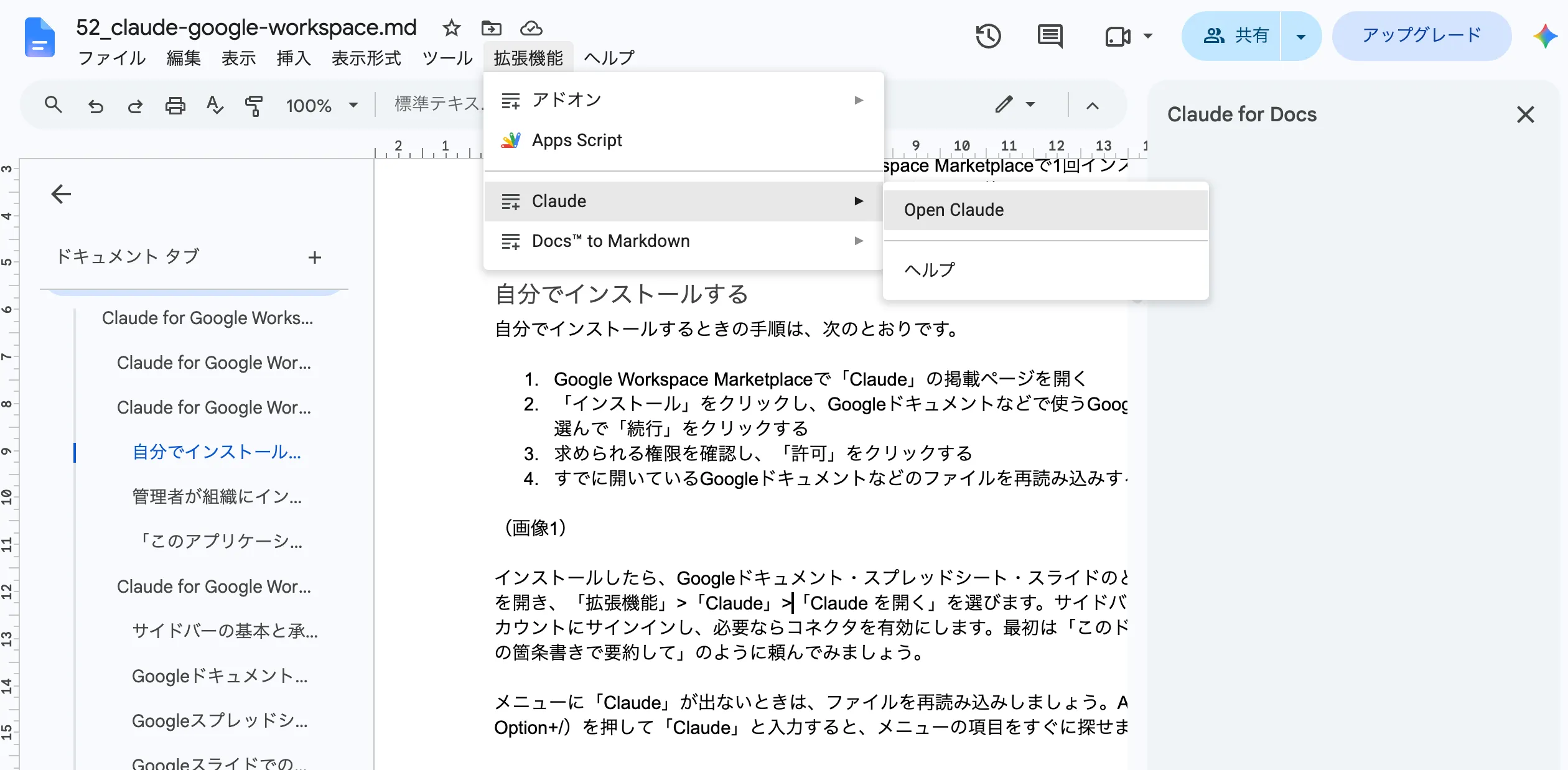1568x770 pixels.
Task: Add a document tab with plus icon
Action: pyautogui.click(x=315, y=257)
